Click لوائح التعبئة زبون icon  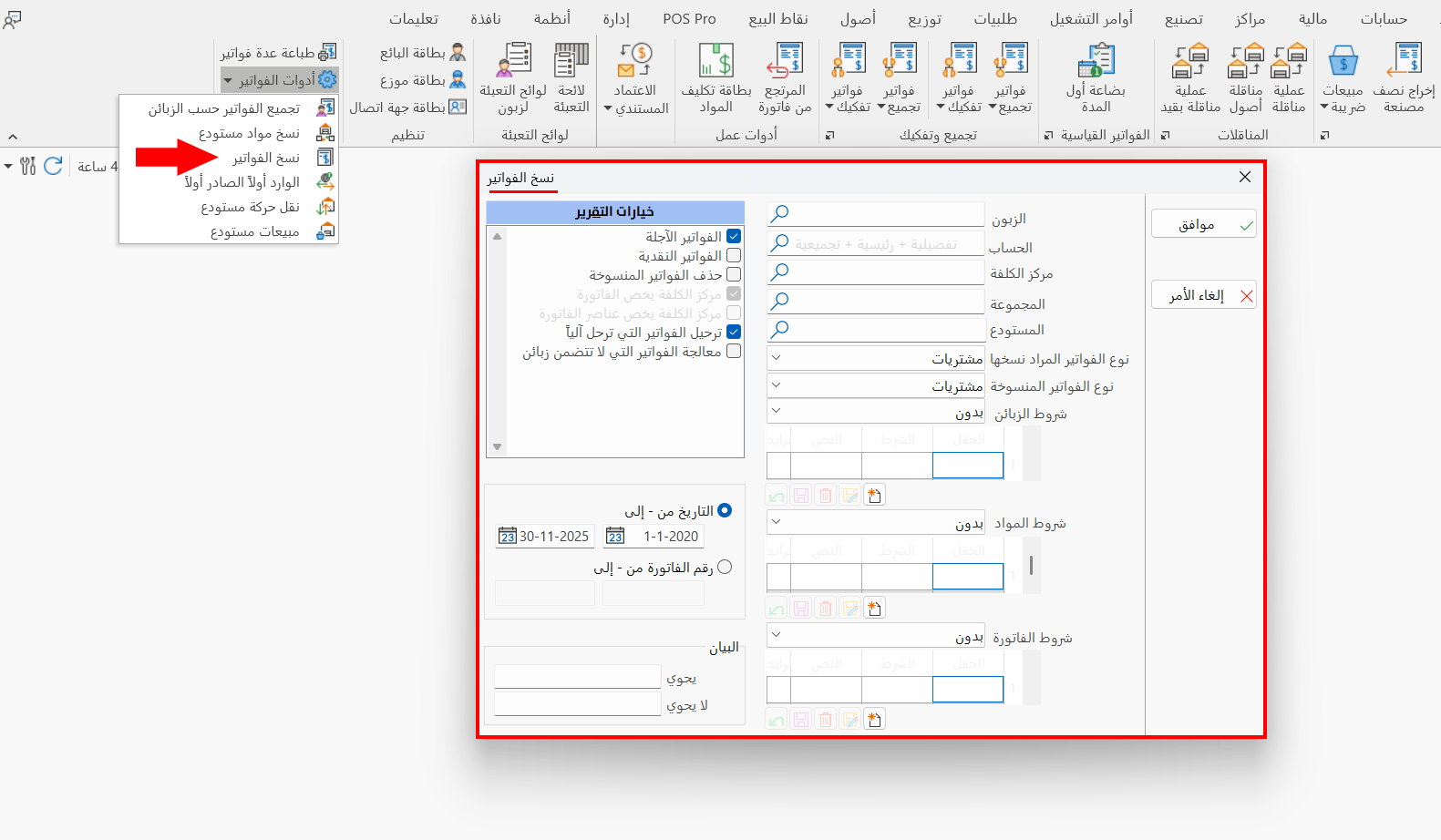click(514, 60)
